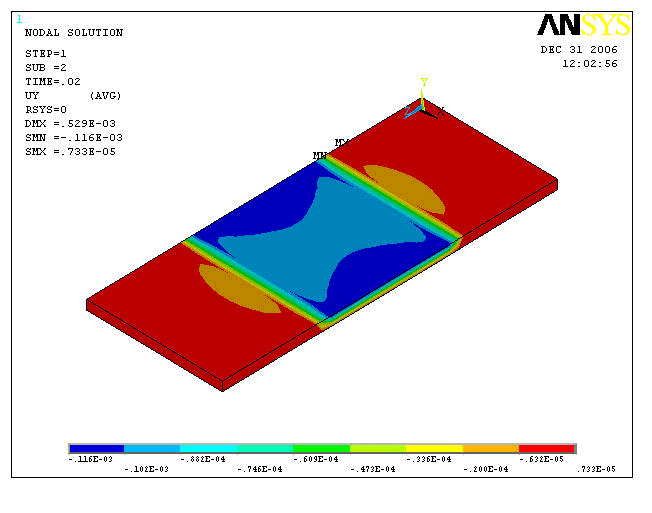Select the yellow legend color band

point(435,449)
